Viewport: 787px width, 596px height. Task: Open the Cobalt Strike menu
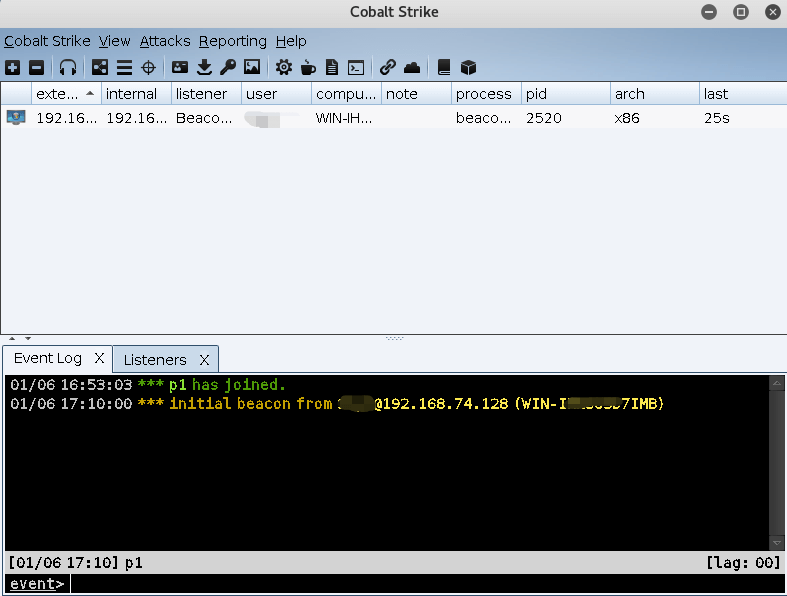(47, 41)
